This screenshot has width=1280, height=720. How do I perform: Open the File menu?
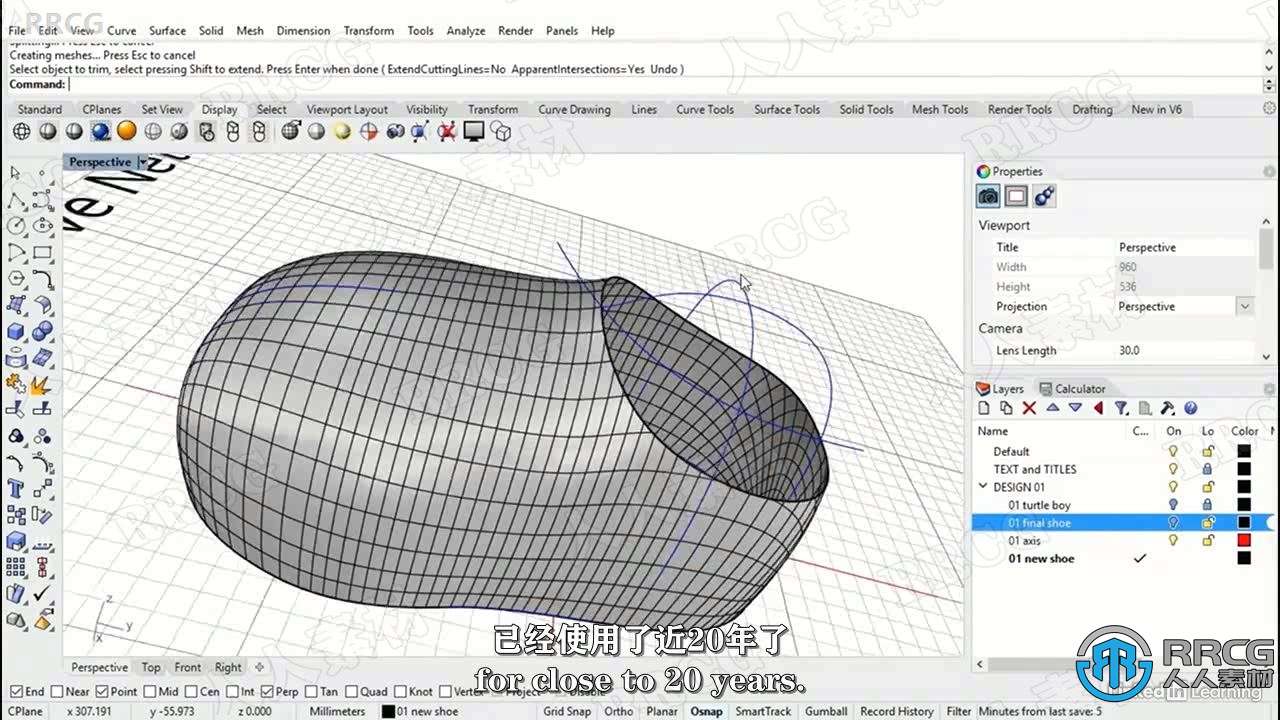(x=17, y=31)
